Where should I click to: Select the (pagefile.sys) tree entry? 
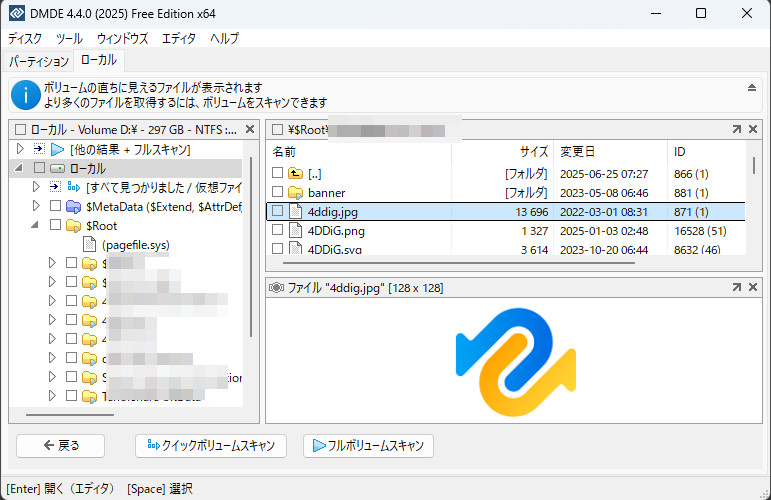(x=136, y=245)
